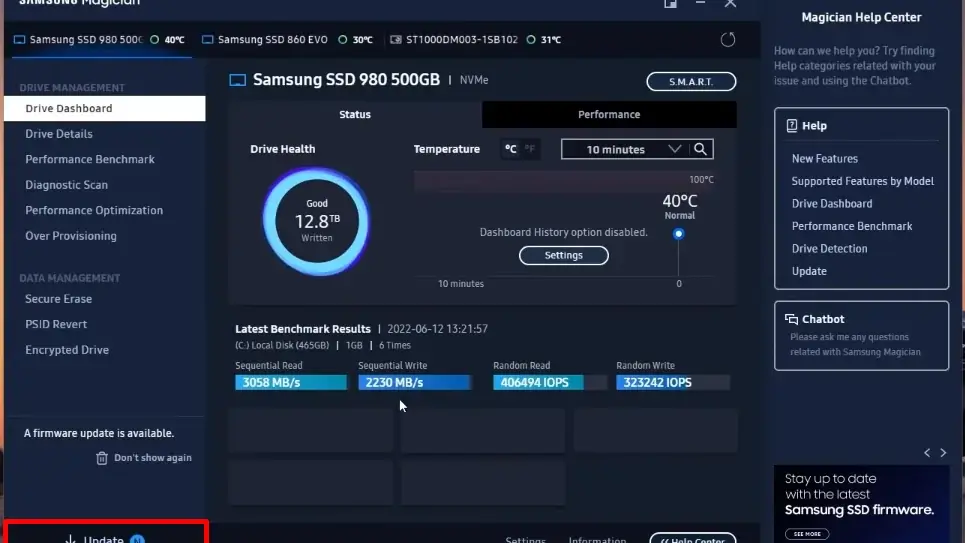Screen dimensions: 965x543
Task: Select the Samsung SSD 860 EVO drive tab
Action: point(287,39)
